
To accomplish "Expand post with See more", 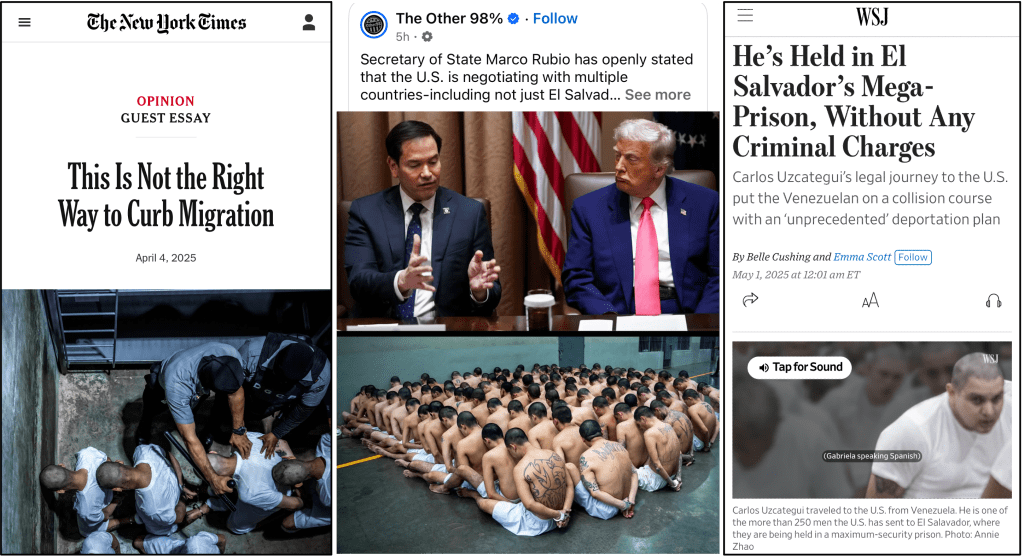I will tap(658, 95).
